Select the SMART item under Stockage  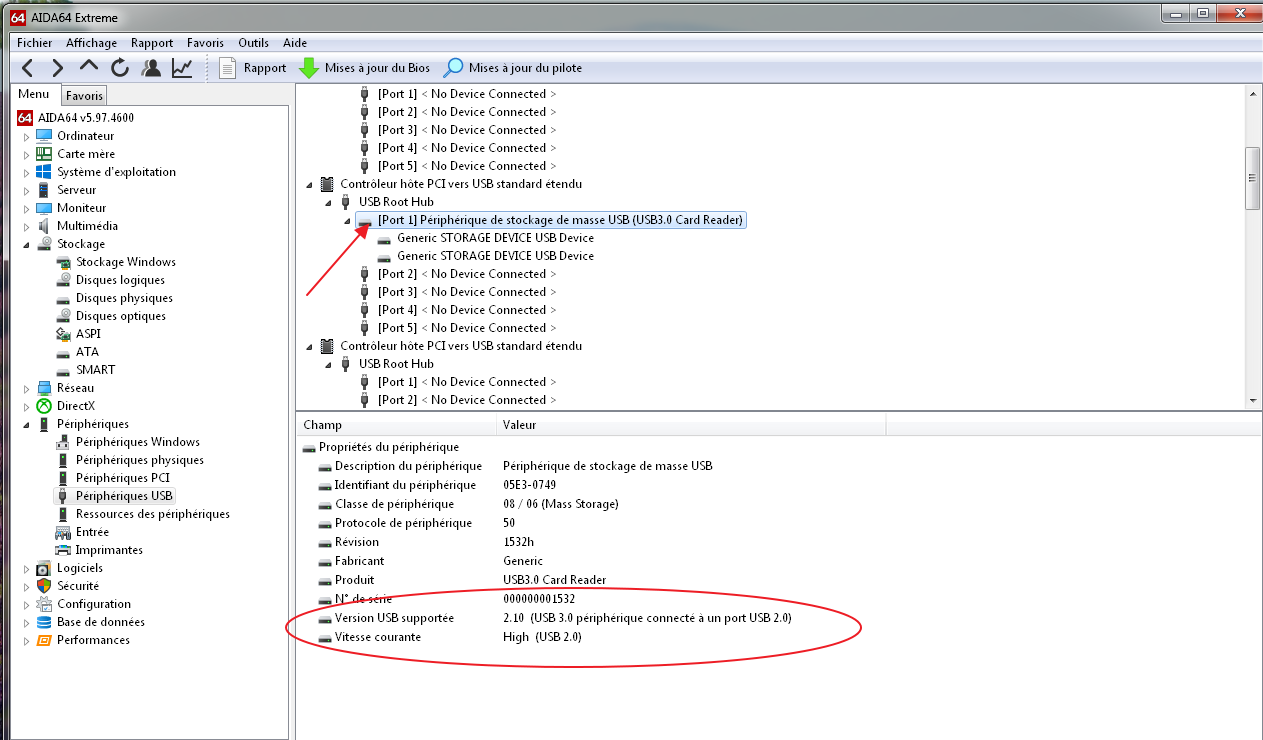pos(95,370)
